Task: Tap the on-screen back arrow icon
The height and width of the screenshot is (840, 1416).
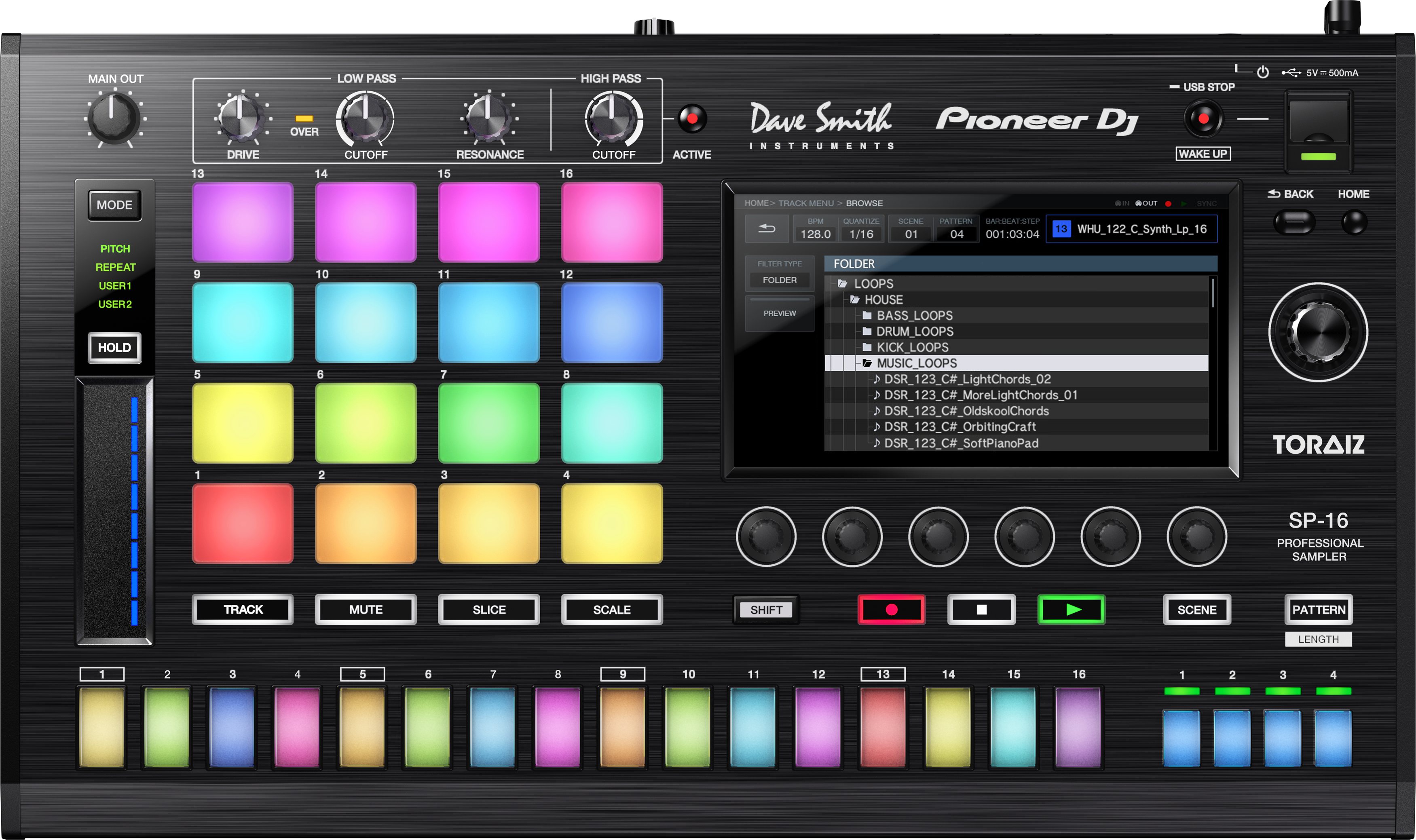Action: (x=767, y=228)
